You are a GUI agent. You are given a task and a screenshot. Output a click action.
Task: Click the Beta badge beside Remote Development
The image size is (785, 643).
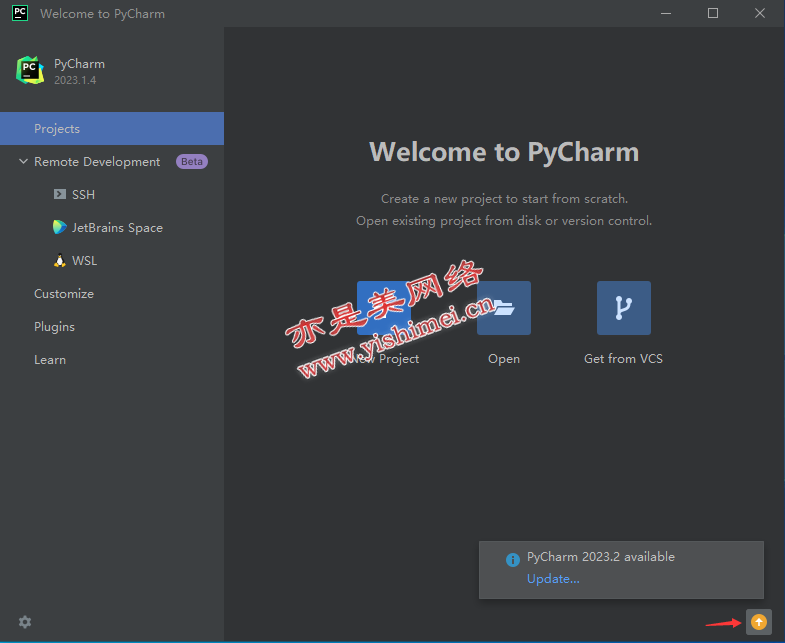pos(192,162)
